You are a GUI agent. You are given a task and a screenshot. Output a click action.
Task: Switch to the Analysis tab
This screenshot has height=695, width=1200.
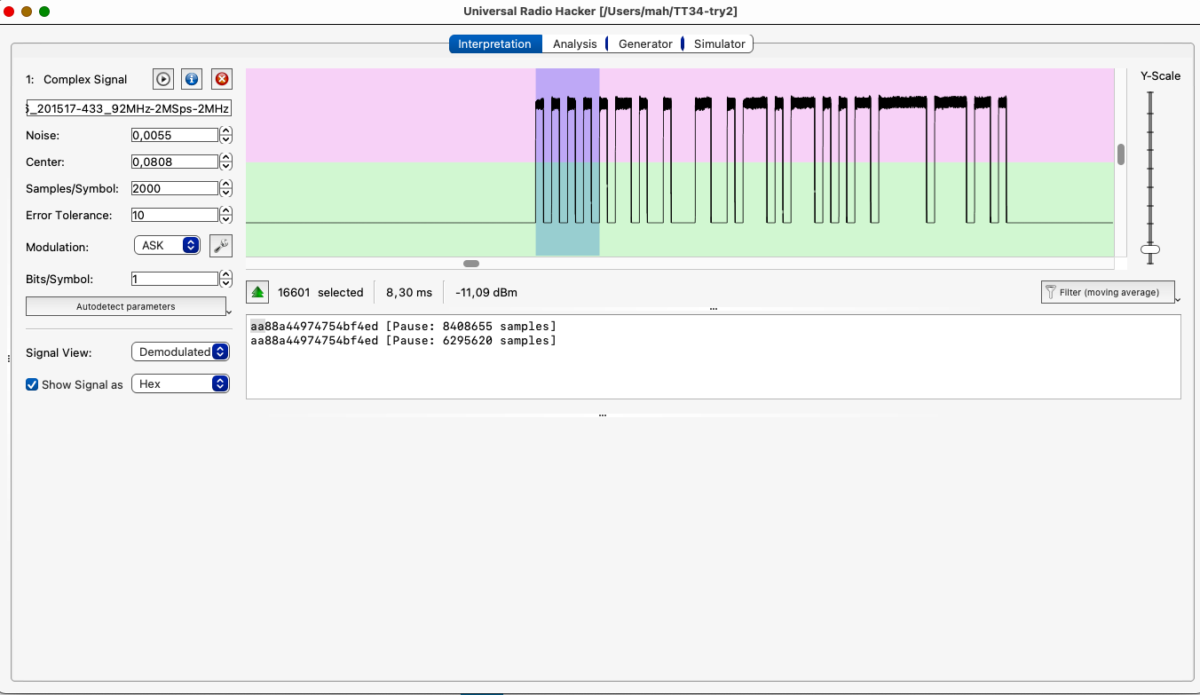tap(574, 43)
